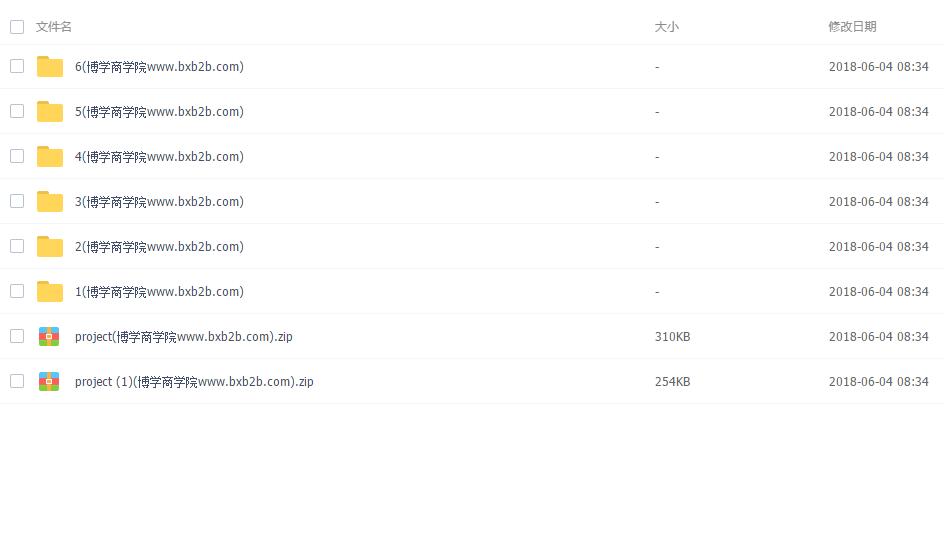Click folder icon for folder 1

click(x=49, y=292)
